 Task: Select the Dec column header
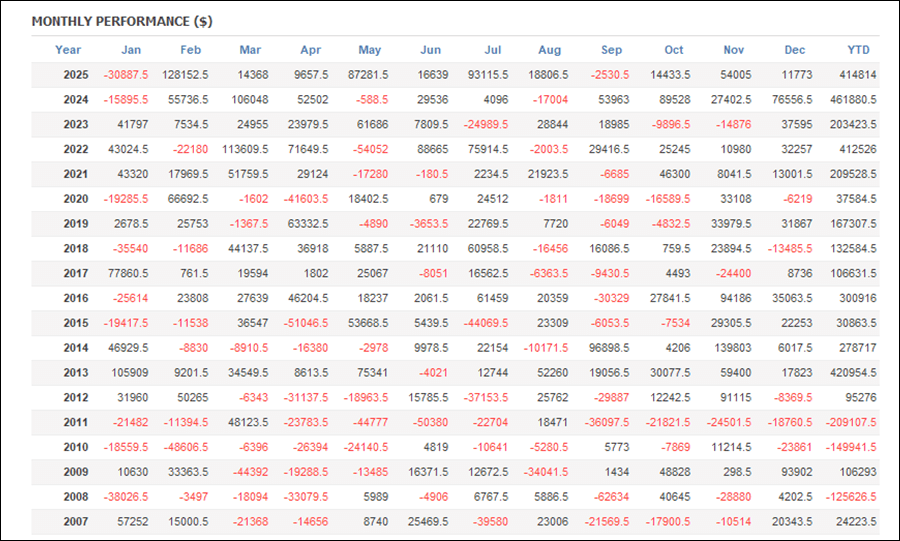tap(795, 50)
